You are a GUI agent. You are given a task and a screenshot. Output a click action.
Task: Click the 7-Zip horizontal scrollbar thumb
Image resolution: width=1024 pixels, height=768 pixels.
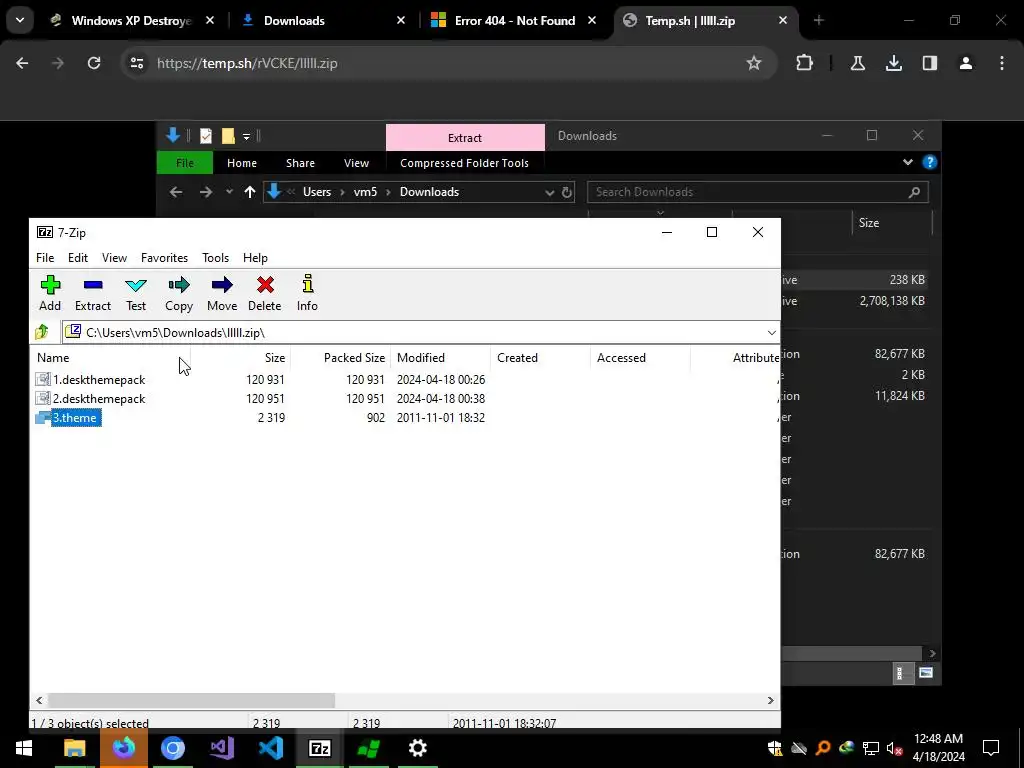pos(191,700)
